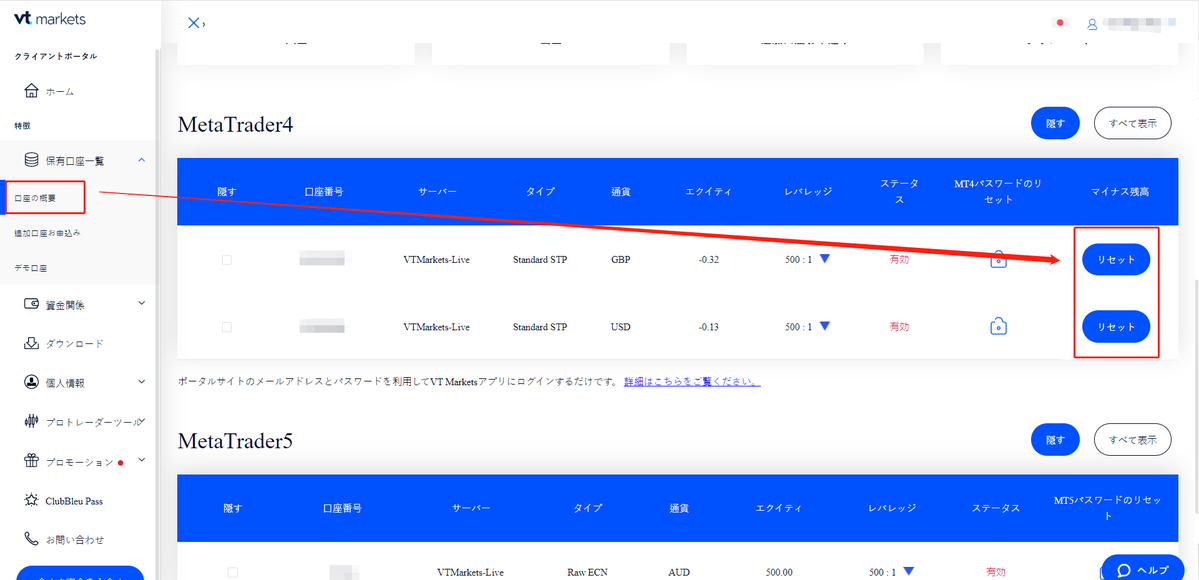This screenshot has height=580, width=1199.
Task: Click the クライアントポータル sidebar label
Action: (56, 56)
